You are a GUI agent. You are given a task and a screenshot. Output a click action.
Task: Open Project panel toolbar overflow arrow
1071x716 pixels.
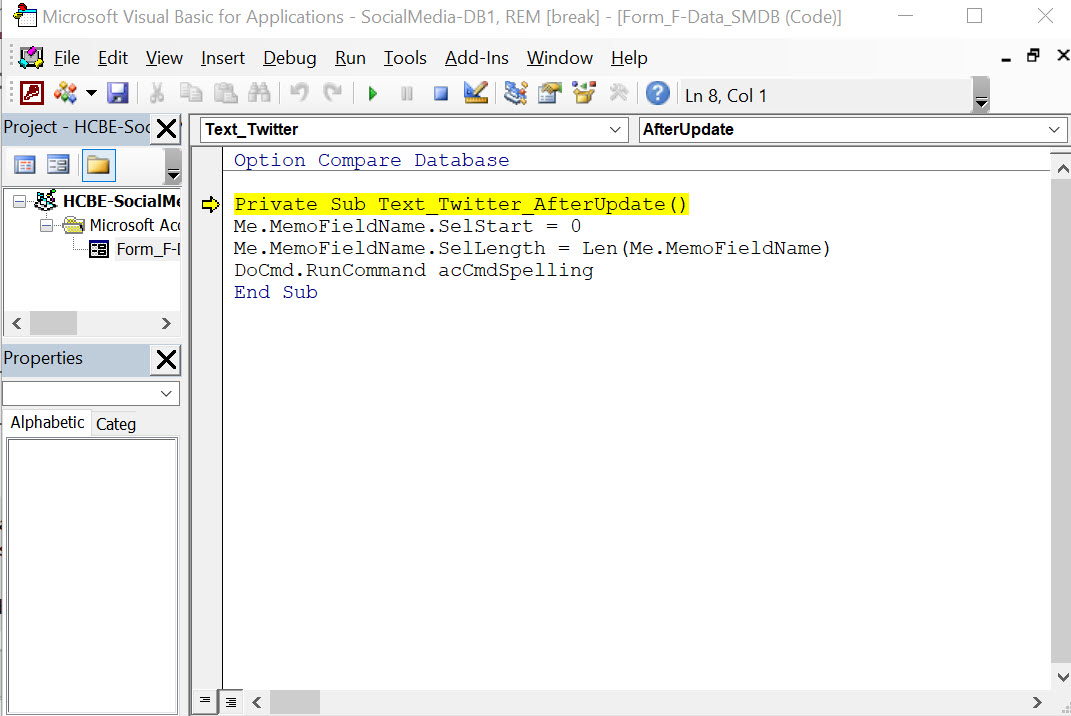[173, 167]
